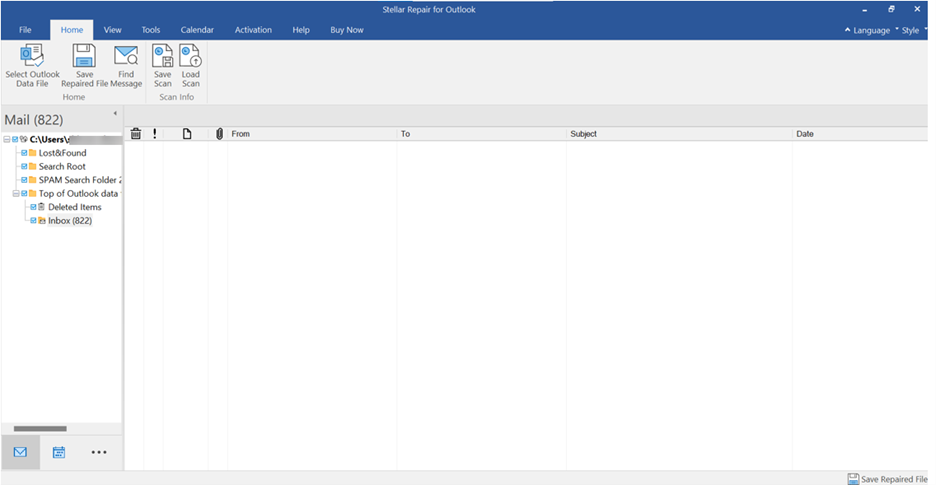Uncheck the C:\Users root checkbox
The height and width of the screenshot is (485, 936).
15,139
